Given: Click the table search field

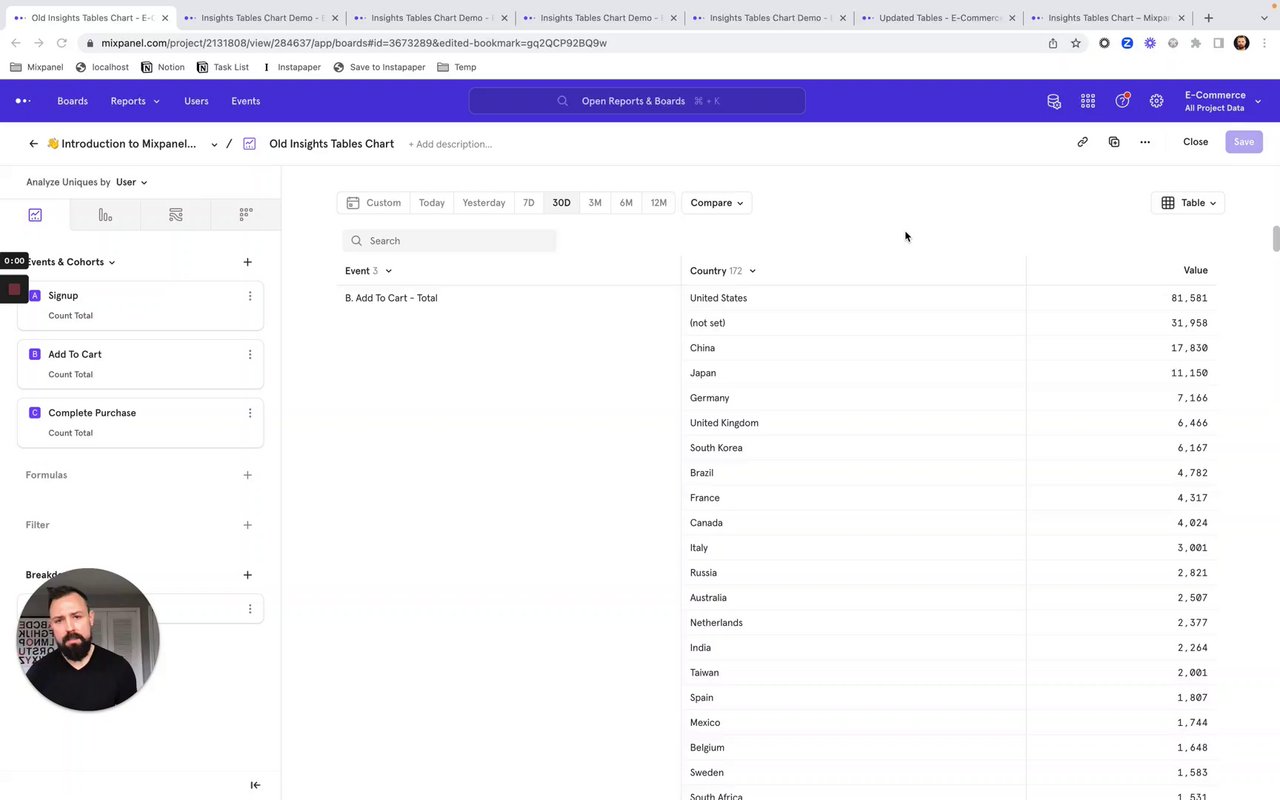Looking at the screenshot, I should pyautogui.click(x=450, y=241).
